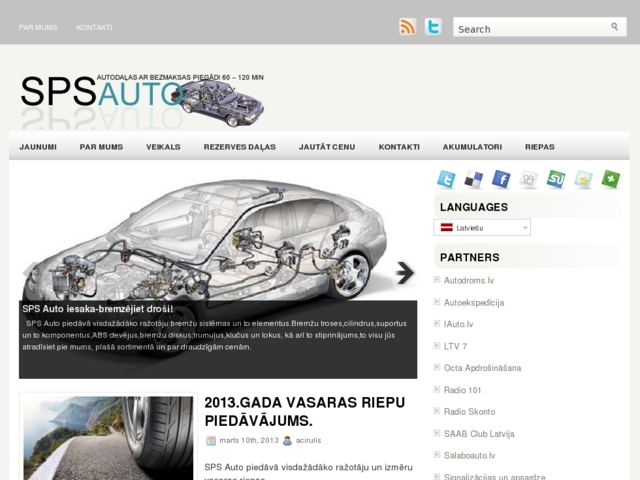Open Octa Apdrošināšana link
This screenshot has width=640, height=480.
(482, 368)
